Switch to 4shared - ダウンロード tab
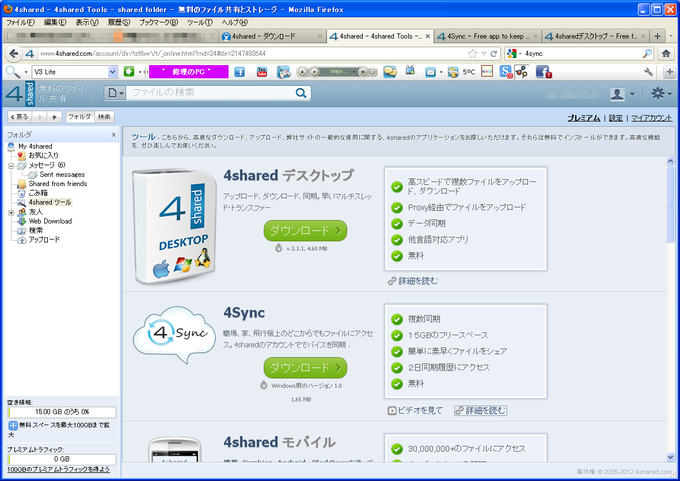The image size is (680, 481). [272, 36]
